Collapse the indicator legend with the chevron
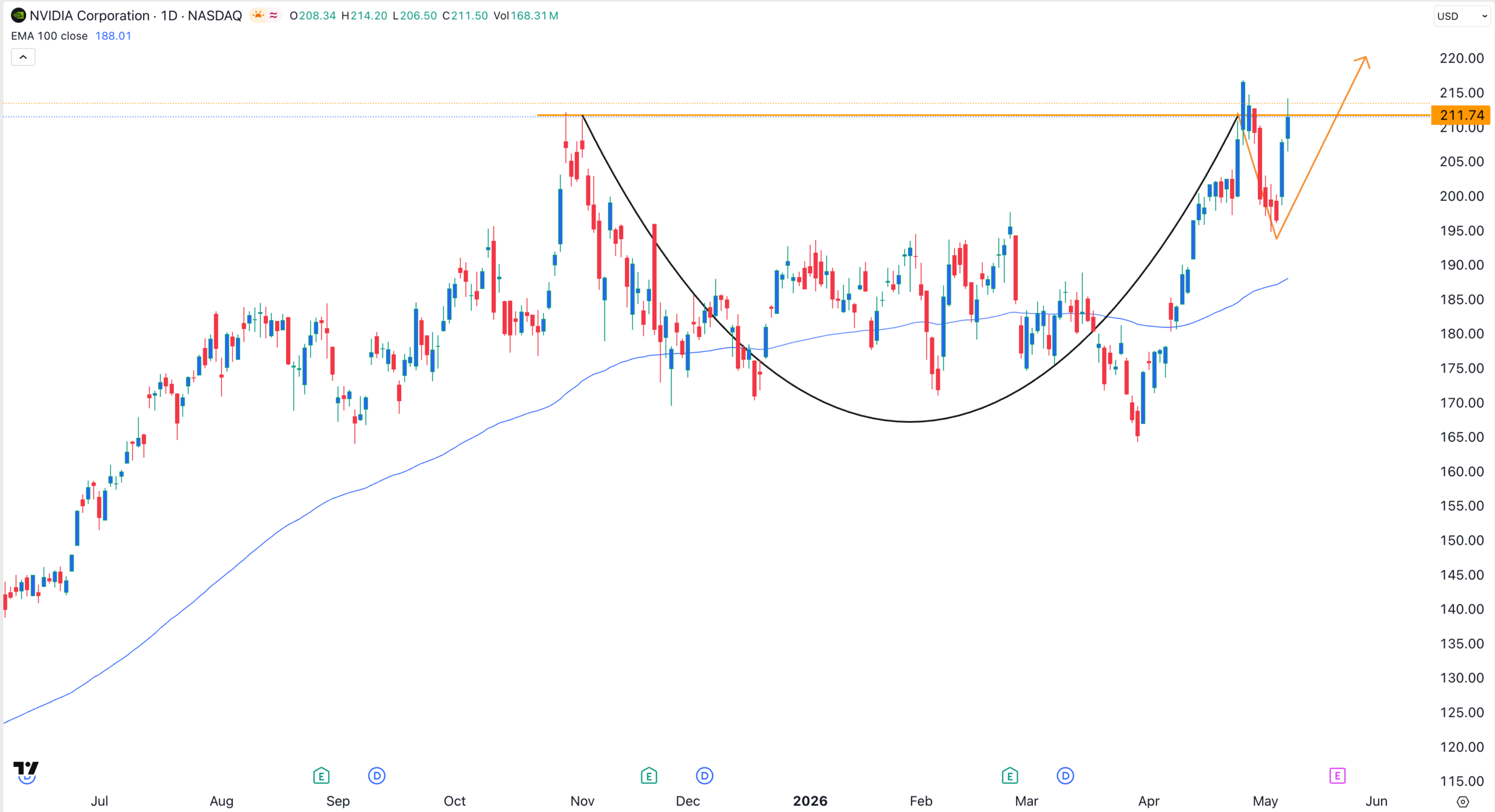This screenshot has width=1495, height=812. coord(23,57)
